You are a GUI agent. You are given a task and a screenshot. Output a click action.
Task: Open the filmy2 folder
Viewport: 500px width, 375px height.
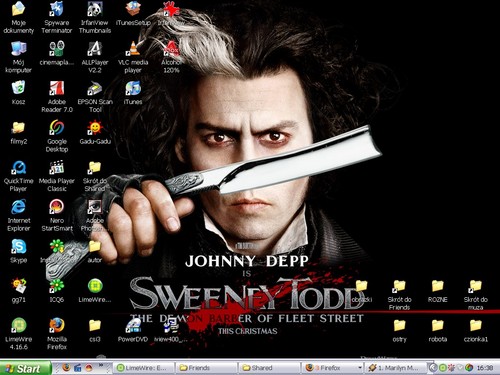coord(18,132)
